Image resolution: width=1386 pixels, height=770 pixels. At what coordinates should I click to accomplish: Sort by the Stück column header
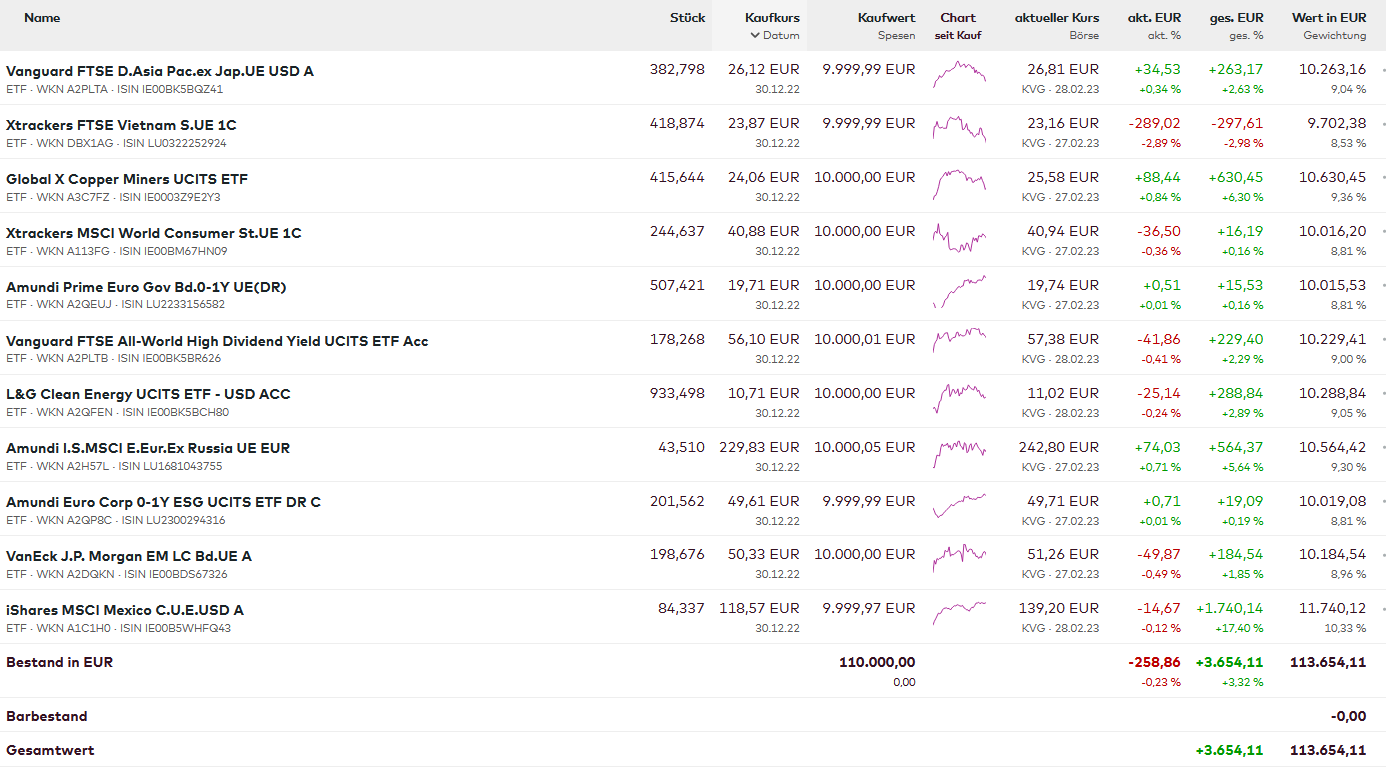687,18
